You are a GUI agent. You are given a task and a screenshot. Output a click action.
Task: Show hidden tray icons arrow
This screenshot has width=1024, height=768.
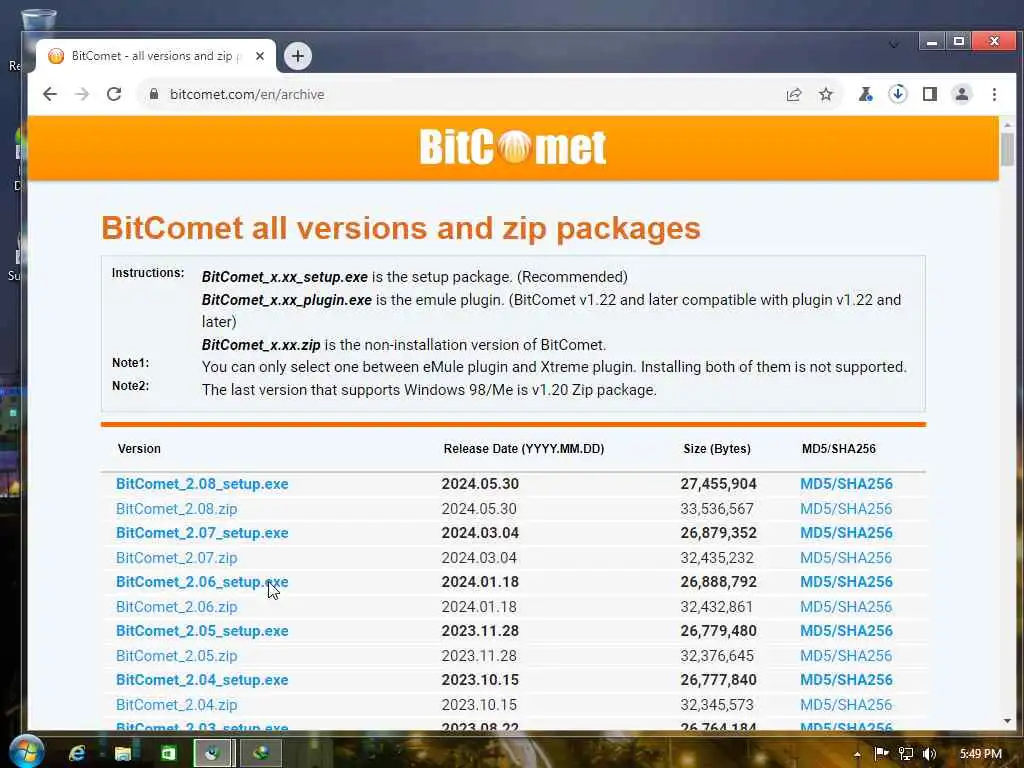click(857, 755)
